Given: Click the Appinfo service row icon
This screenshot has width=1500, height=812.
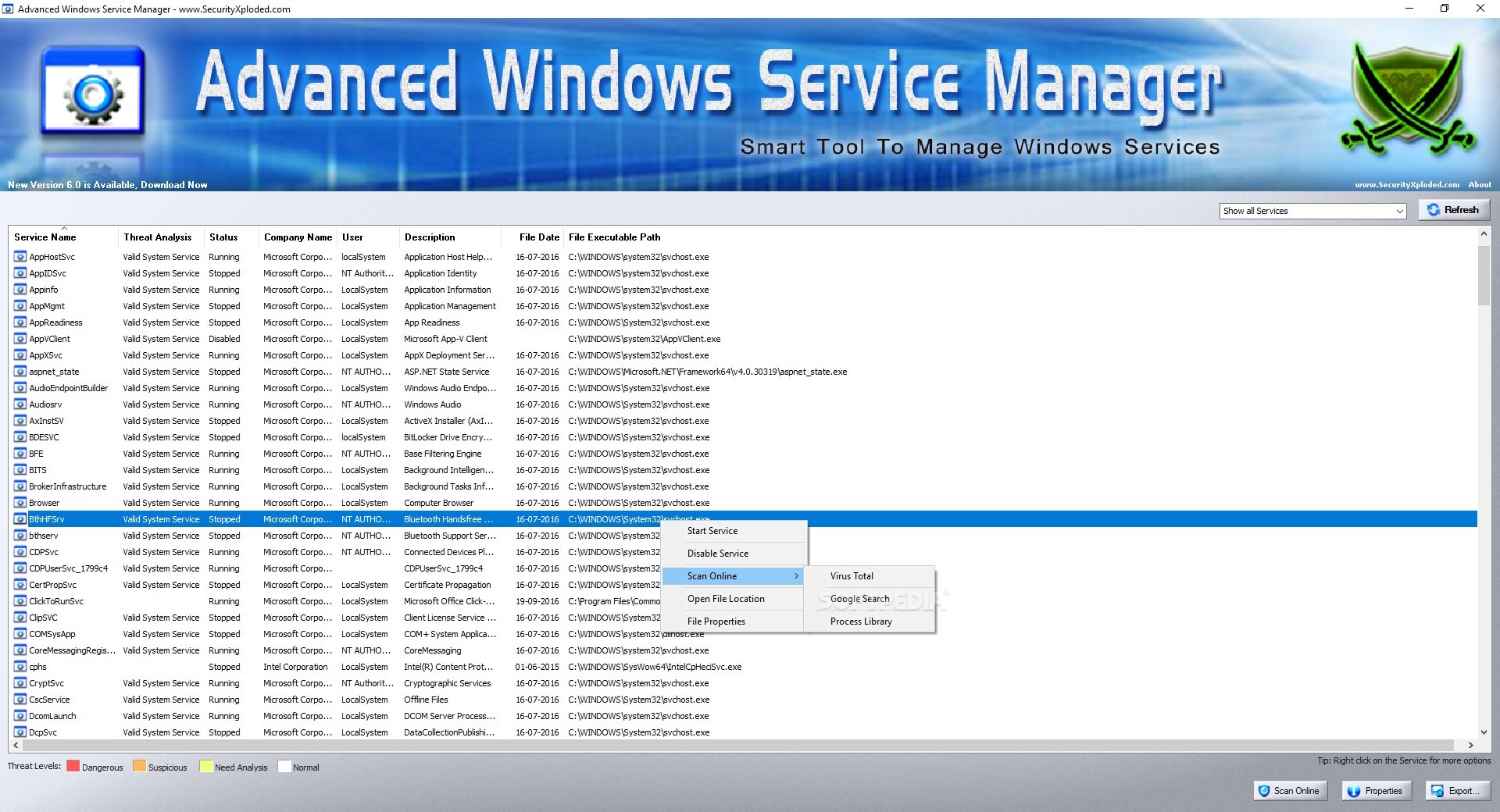Looking at the screenshot, I should coord(20,290).
